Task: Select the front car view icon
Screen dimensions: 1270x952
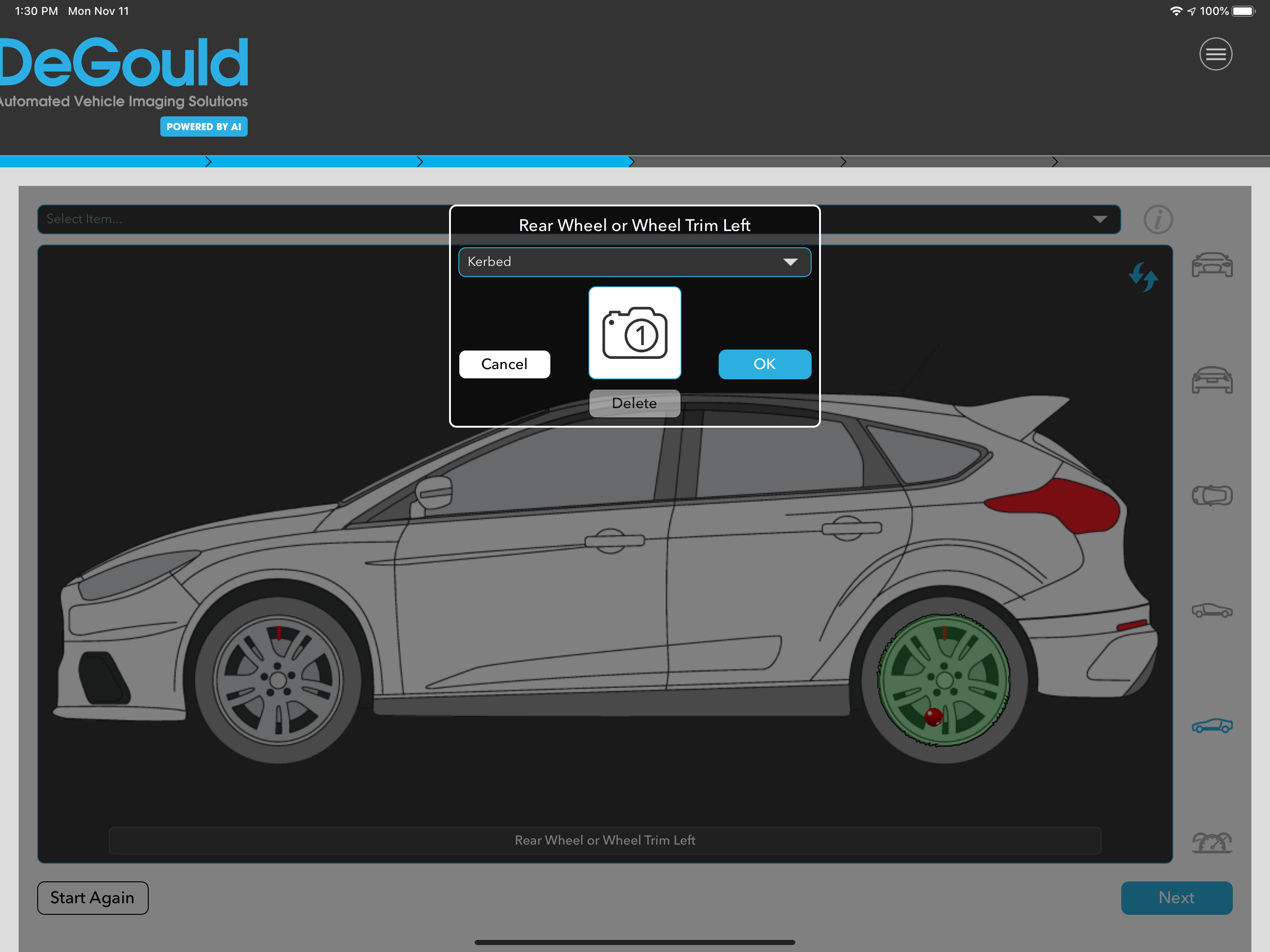Action: [1211, 265]
